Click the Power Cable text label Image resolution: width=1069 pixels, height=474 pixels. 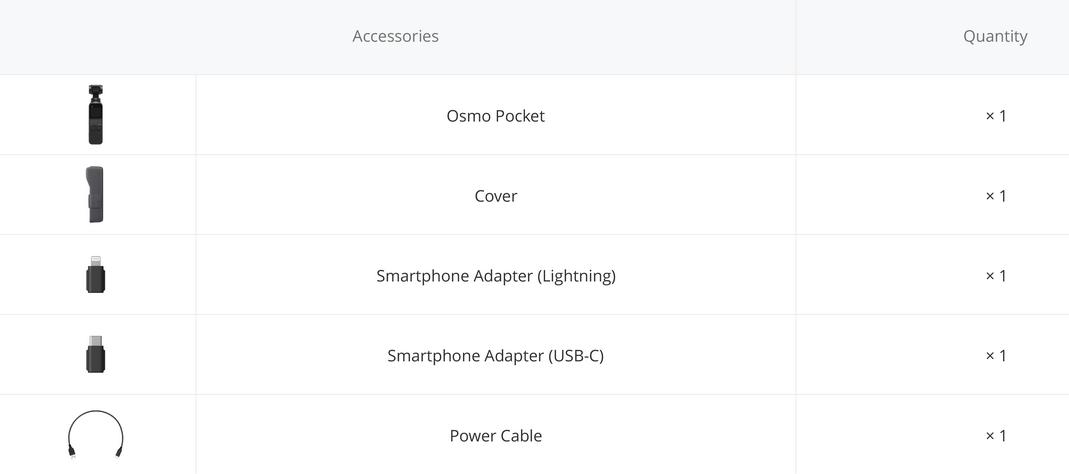click(496, 435)
